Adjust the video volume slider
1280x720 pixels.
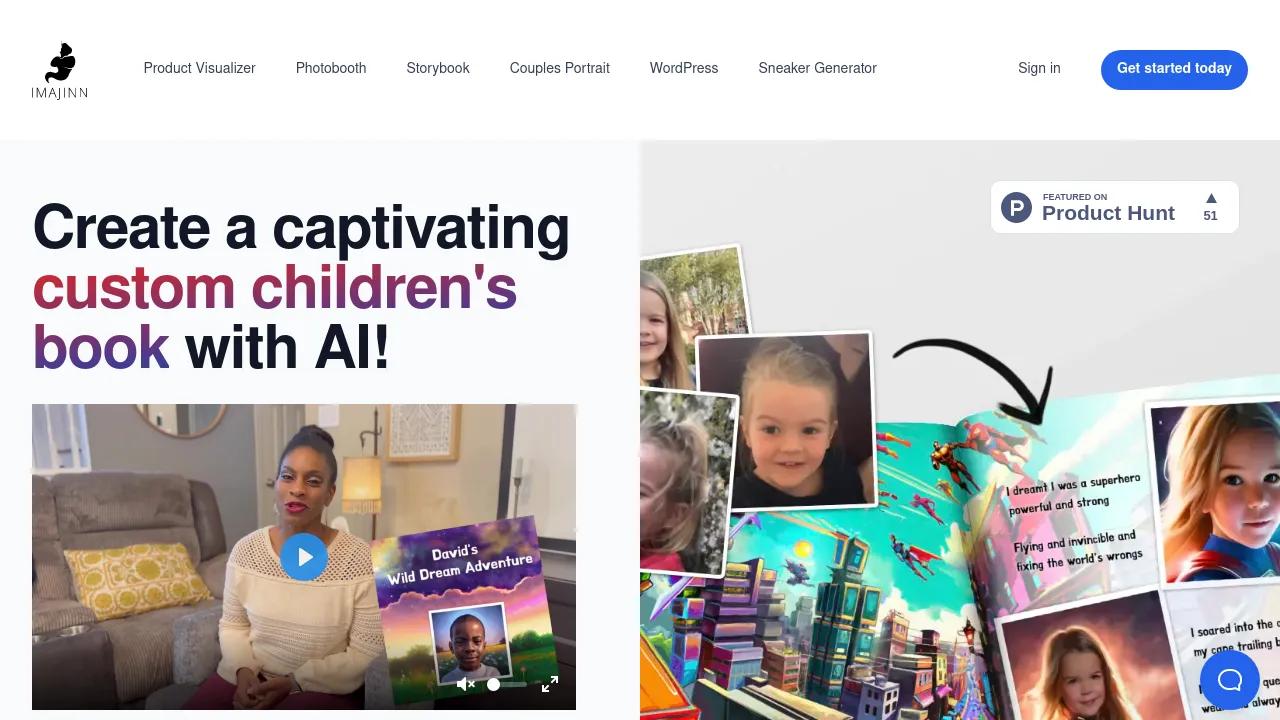pos(507,685)
